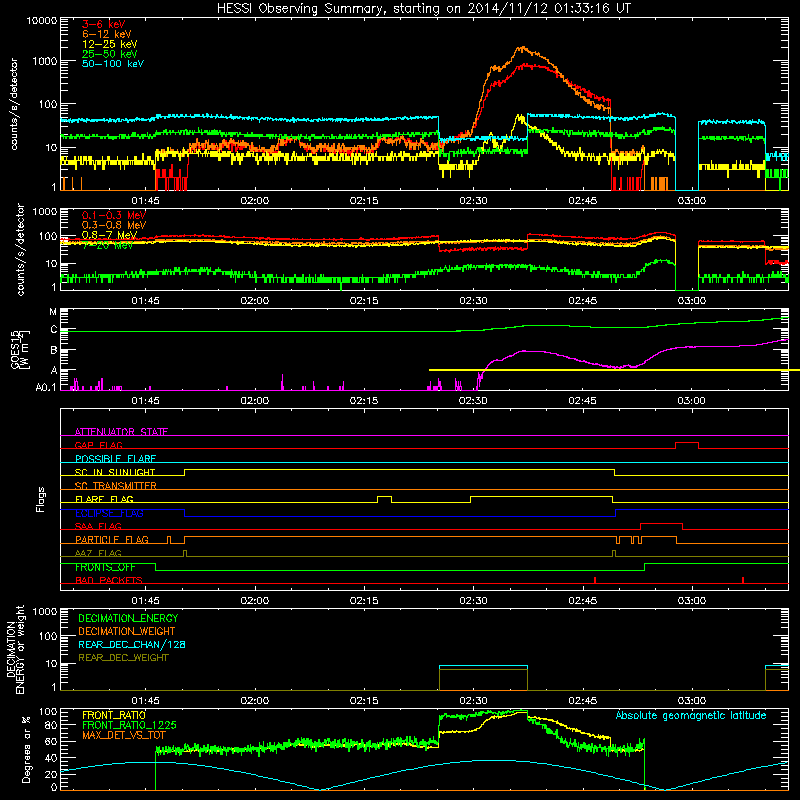This screenshot has width=800, height=800.
Task: Click the REAR_DEC_CHAN/128 legend label
Action: pos(132,645)
